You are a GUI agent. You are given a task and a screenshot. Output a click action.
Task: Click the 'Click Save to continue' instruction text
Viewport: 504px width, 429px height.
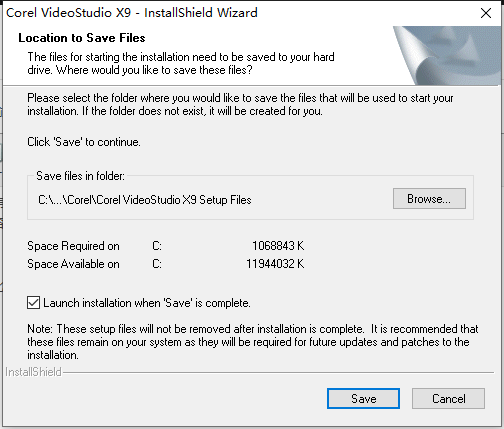[84, 142]
